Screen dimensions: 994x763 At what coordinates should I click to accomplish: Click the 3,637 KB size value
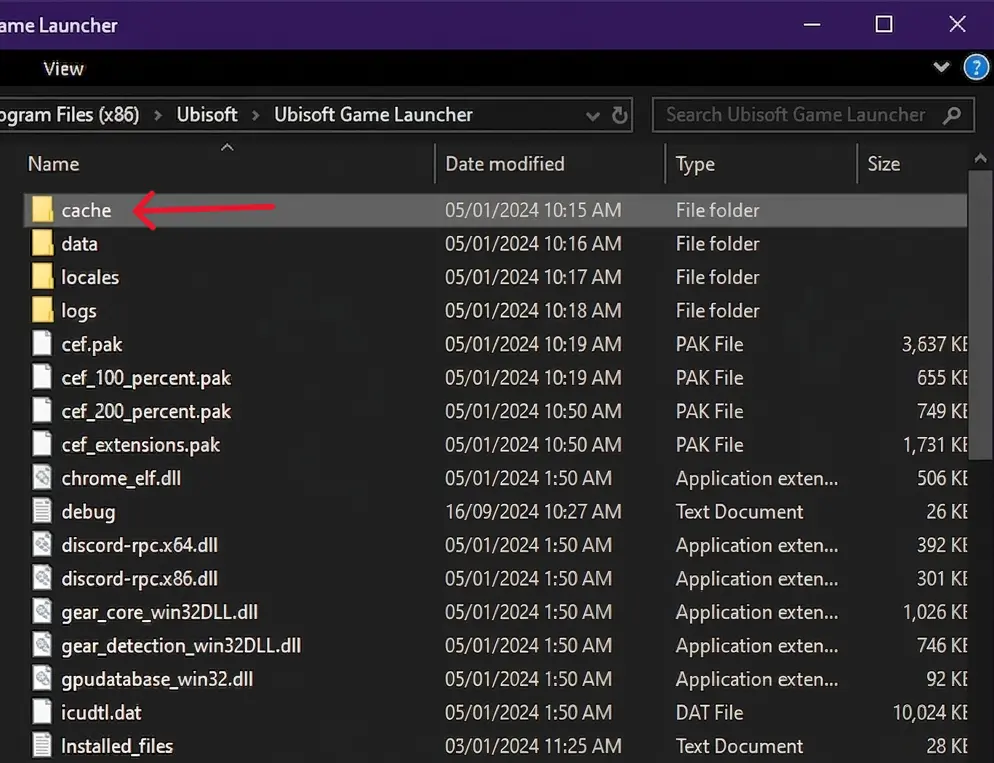934,345
